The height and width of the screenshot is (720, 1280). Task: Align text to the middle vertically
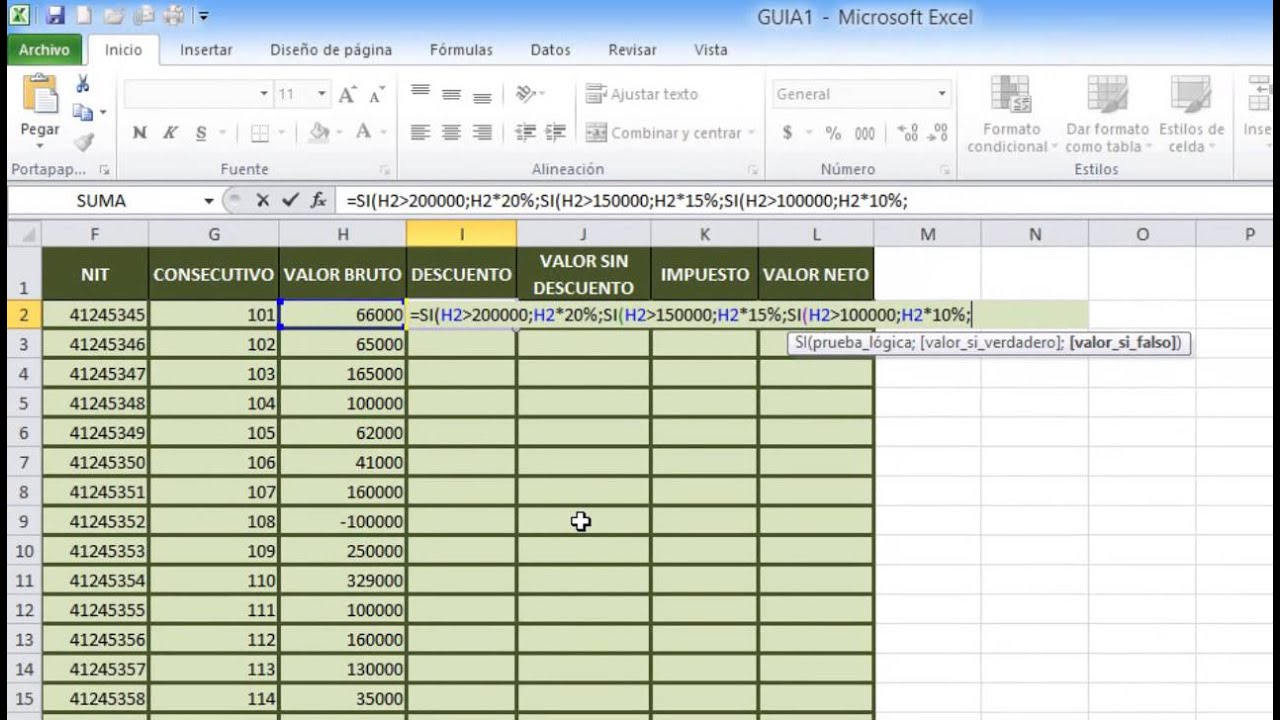[x=452, y=94]
